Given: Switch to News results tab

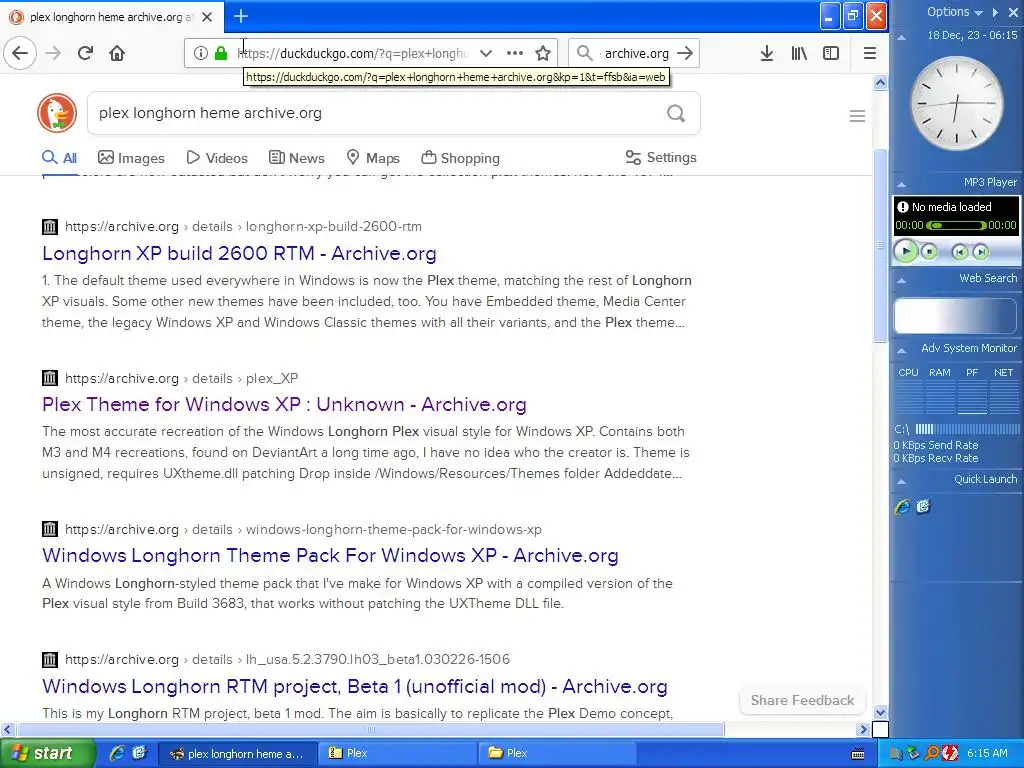Looking at the screenshot, I should point(296,158).
